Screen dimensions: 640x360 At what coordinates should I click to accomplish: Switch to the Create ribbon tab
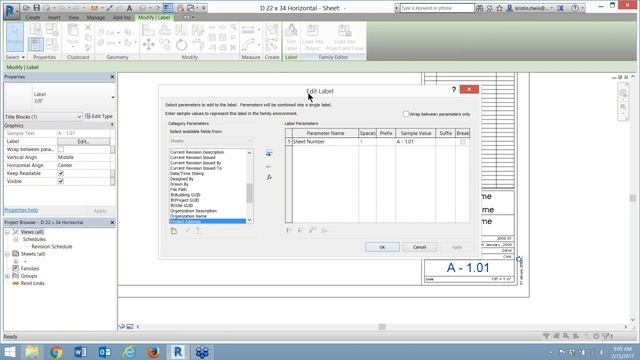[x=33, y=18]
